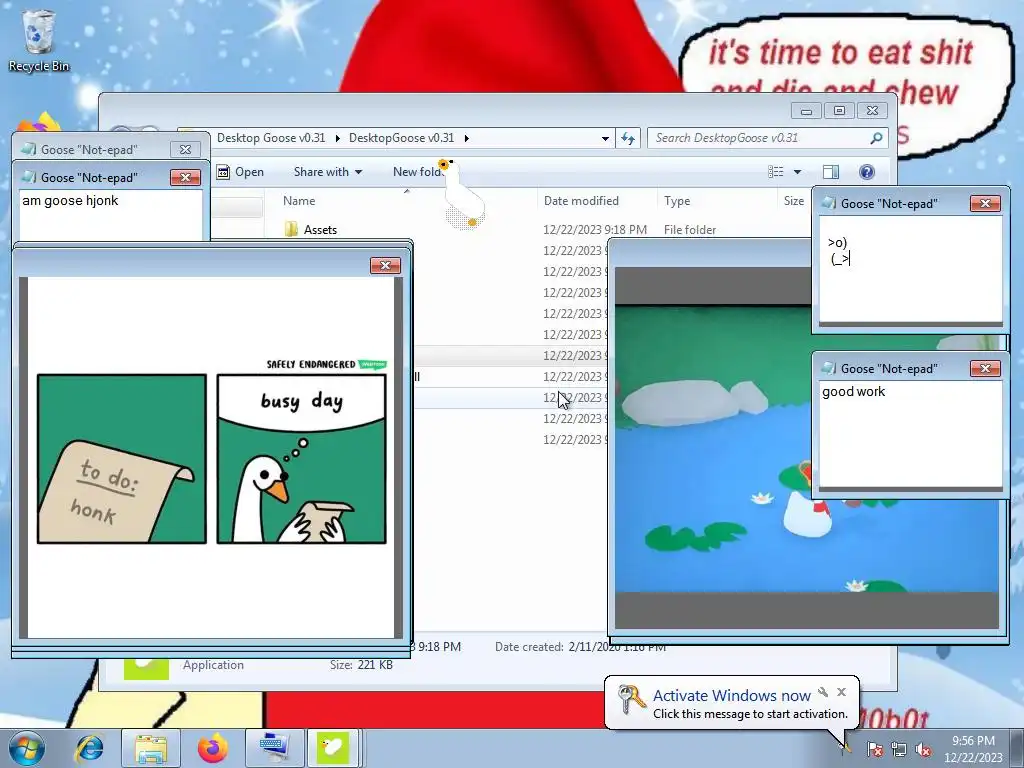Select the On-Screen Keyboard taskbar icon
The image size is (1024, 768).
274,748
